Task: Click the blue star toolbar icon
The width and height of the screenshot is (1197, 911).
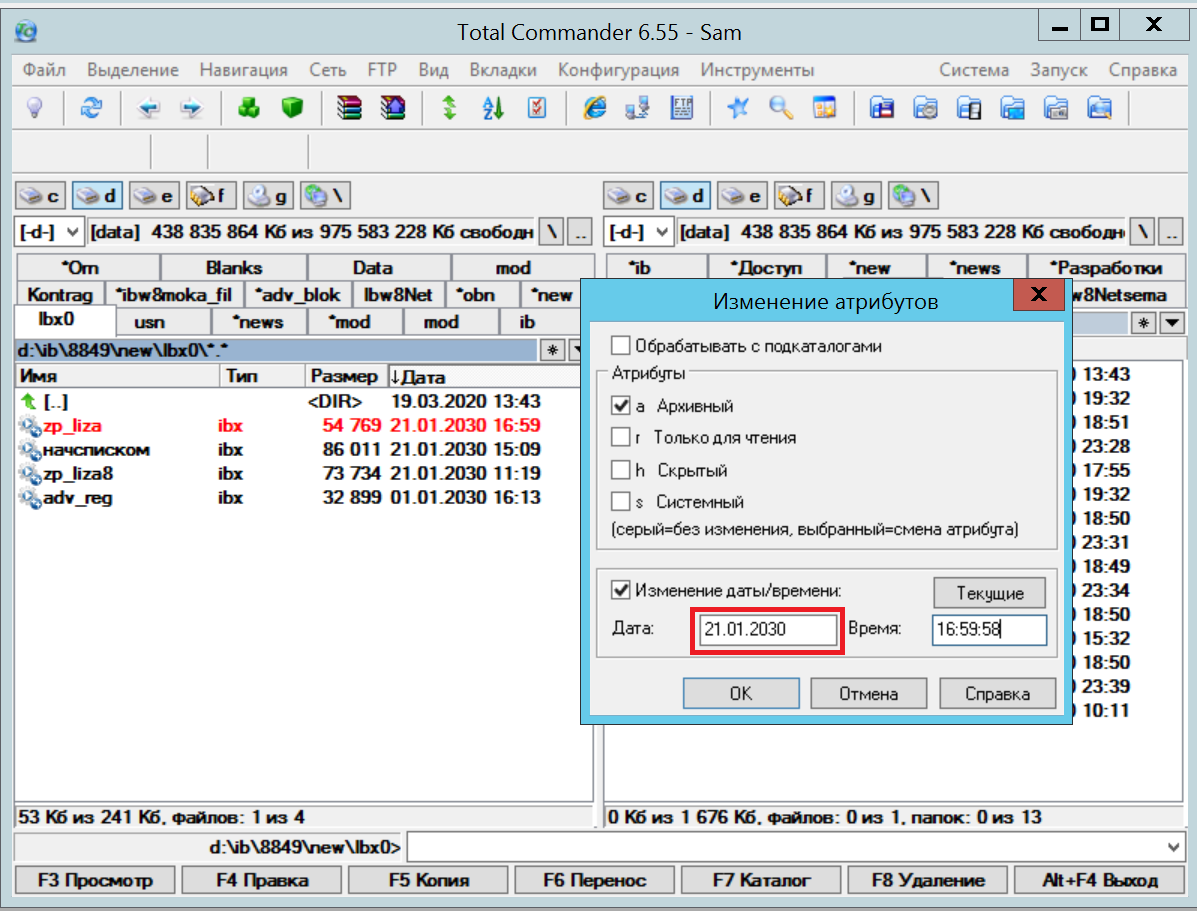Action: click(737, 108)
